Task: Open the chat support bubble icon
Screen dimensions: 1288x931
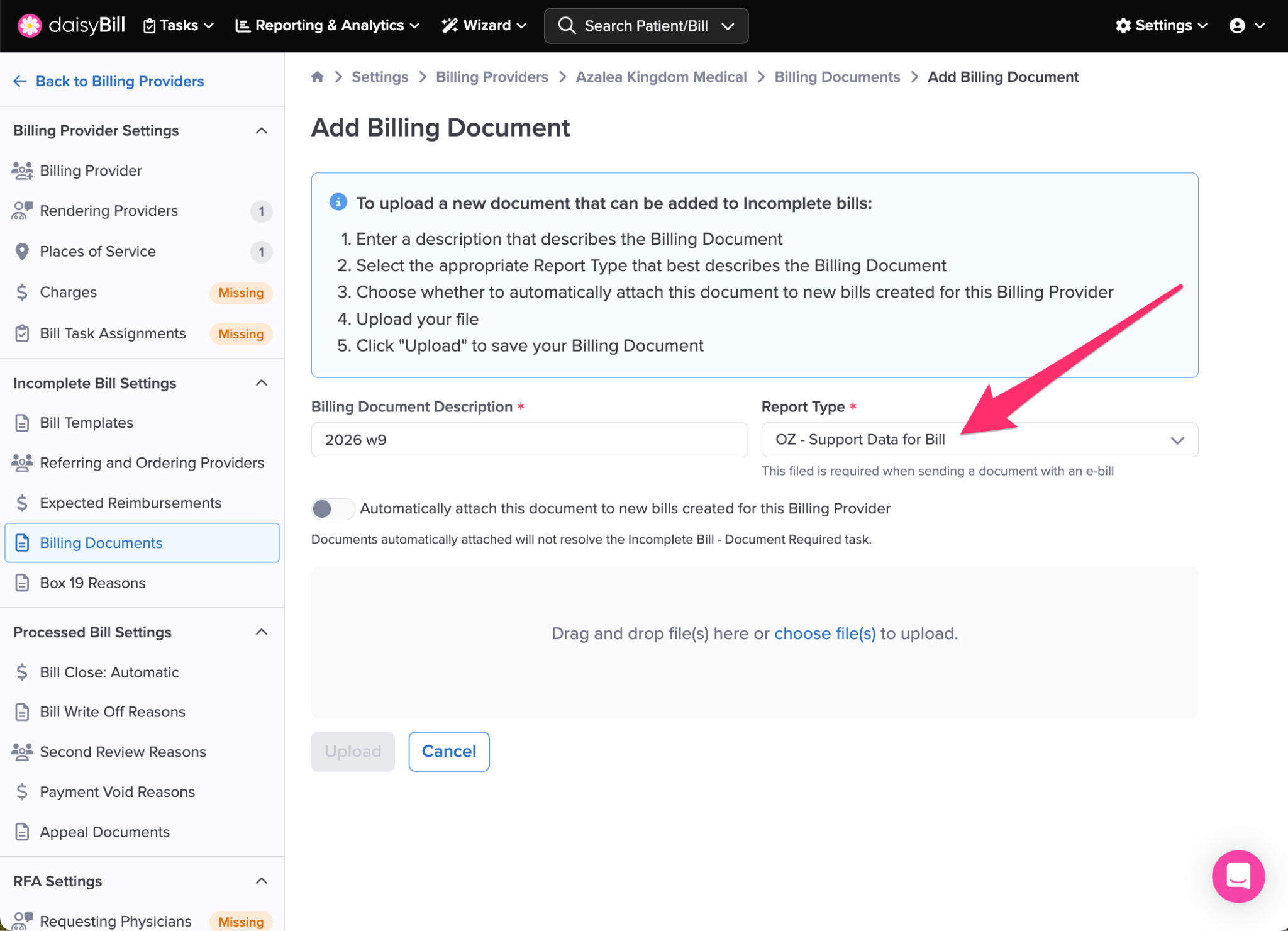Action: [x=1238, y=876]
